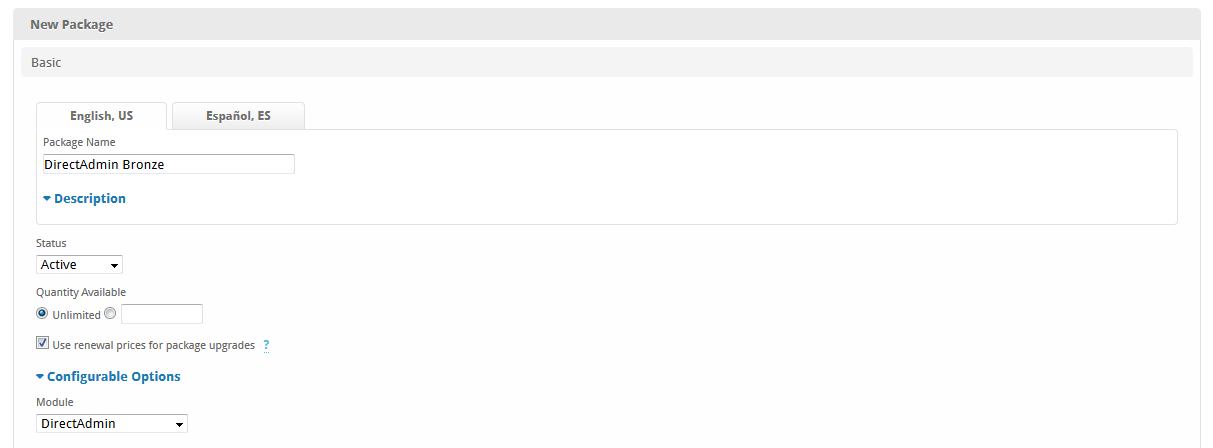Collapse the Configurable Options heading
1213x448 pixels.
[x=114, y=377]
